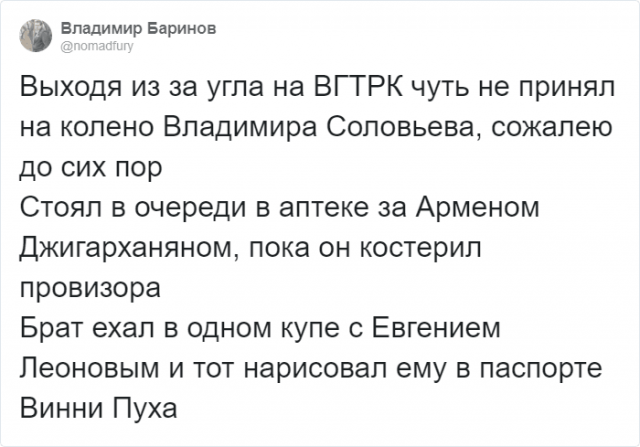Open the @nomadfury handle link
The width and height of the screenshot is (640, 447).
(x=97, y=47)
